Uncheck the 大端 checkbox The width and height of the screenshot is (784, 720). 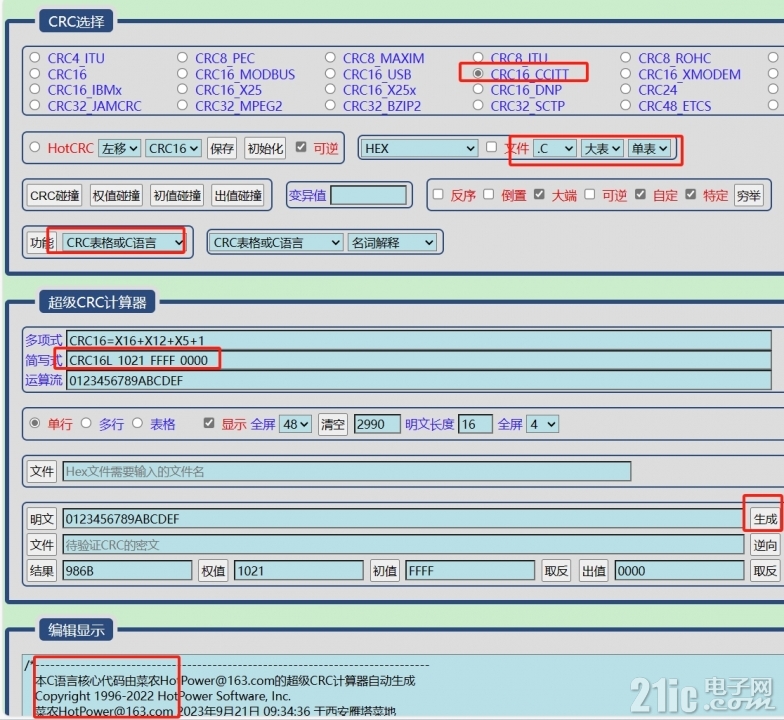539,194
